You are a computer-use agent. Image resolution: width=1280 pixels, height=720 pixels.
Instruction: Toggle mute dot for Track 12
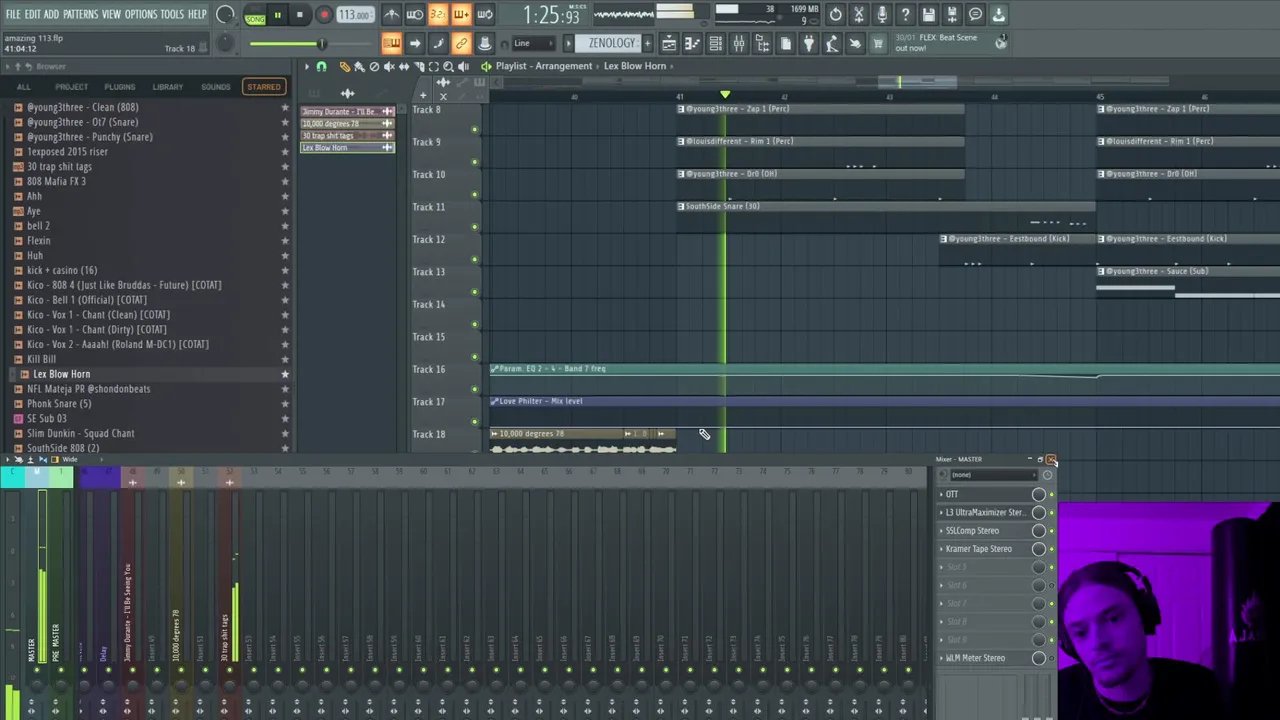click(474, 259)
